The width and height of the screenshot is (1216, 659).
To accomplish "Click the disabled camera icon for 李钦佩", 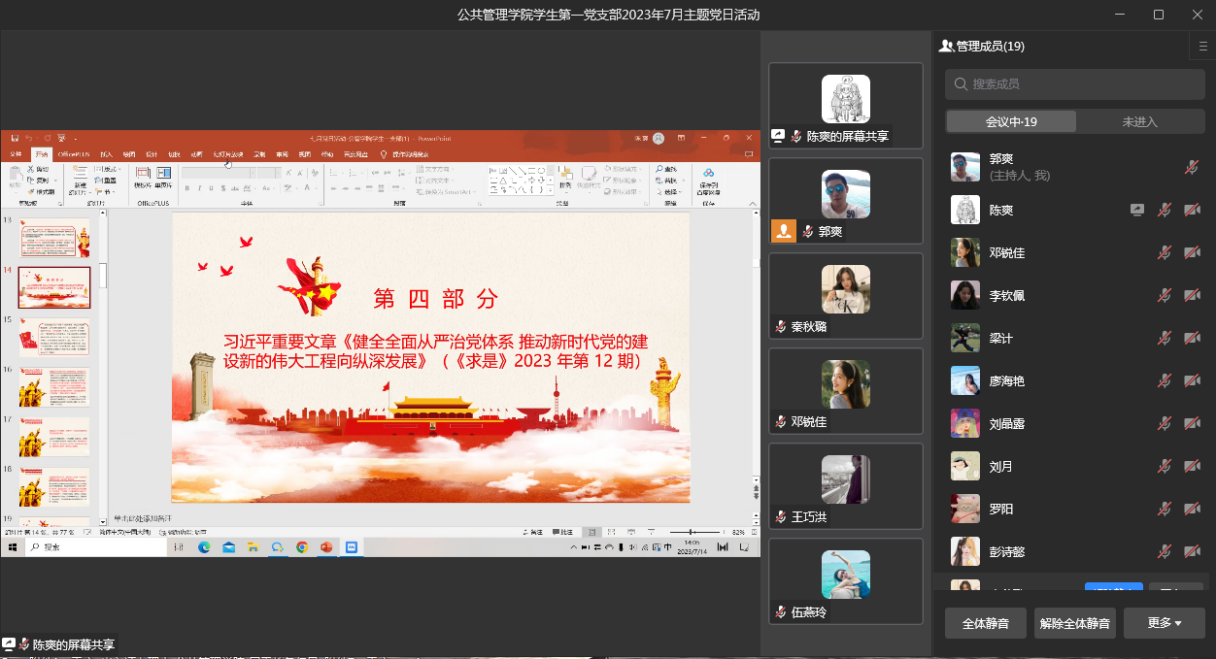I will pyautogui.click(x=1192, y=296).
